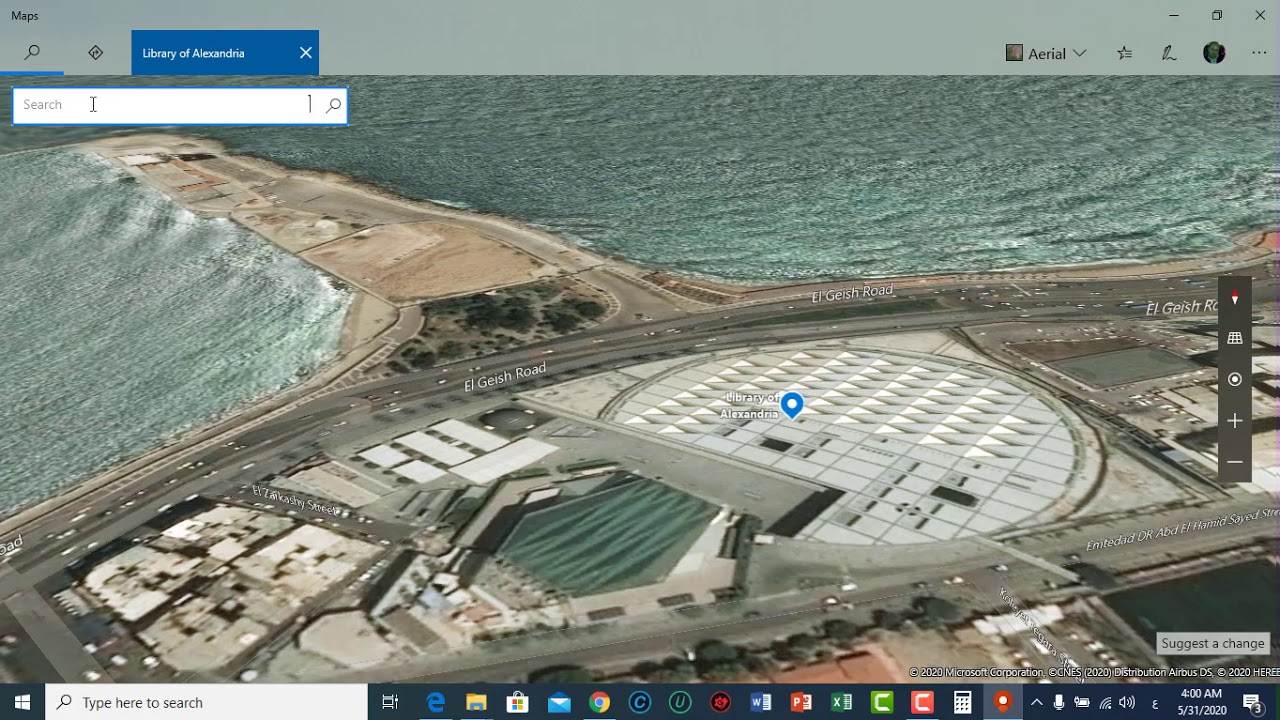Open the orange C app on the taskbar
The height and width of the screenshot is (720, 1280).
click(x=922, y=702)
